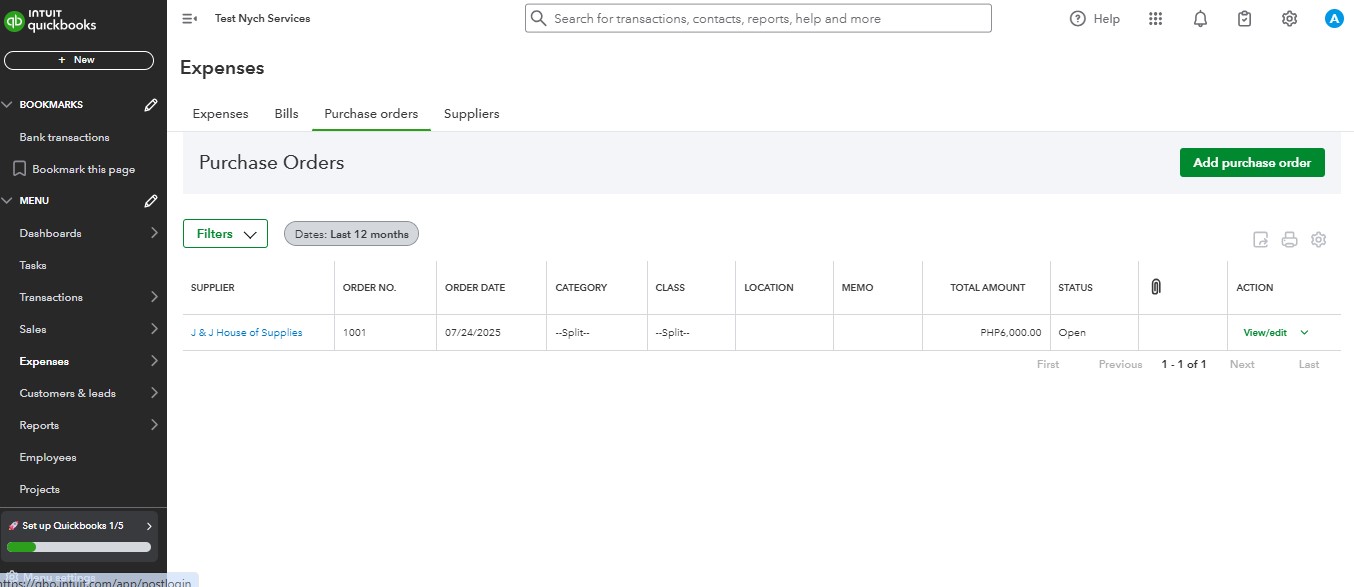The height and width of the screenshot is (587, 1354).
Task: Click Next pagination link
Action: click(x=1242, y=364)
